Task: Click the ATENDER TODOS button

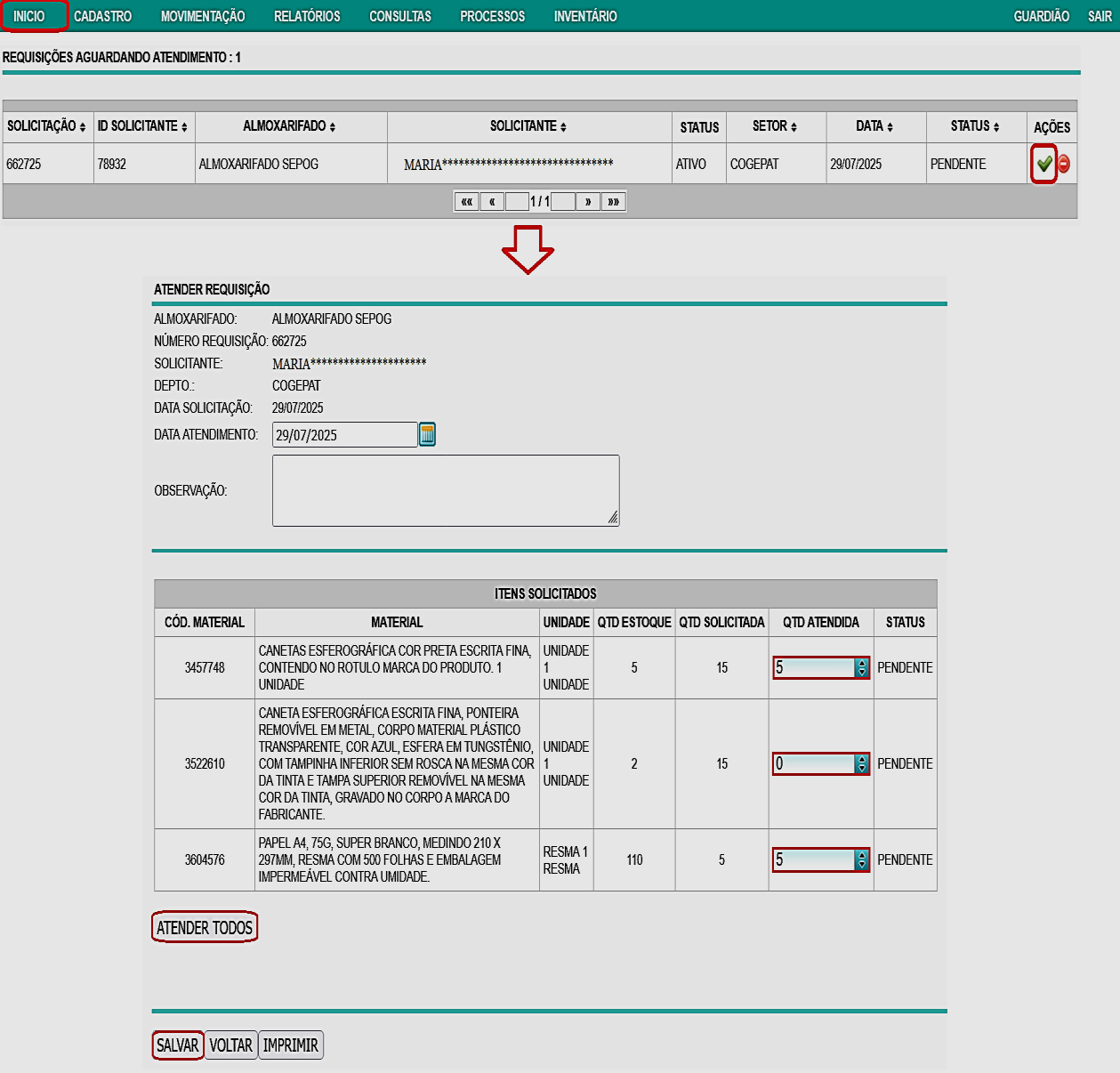Action: pos(205,928)
